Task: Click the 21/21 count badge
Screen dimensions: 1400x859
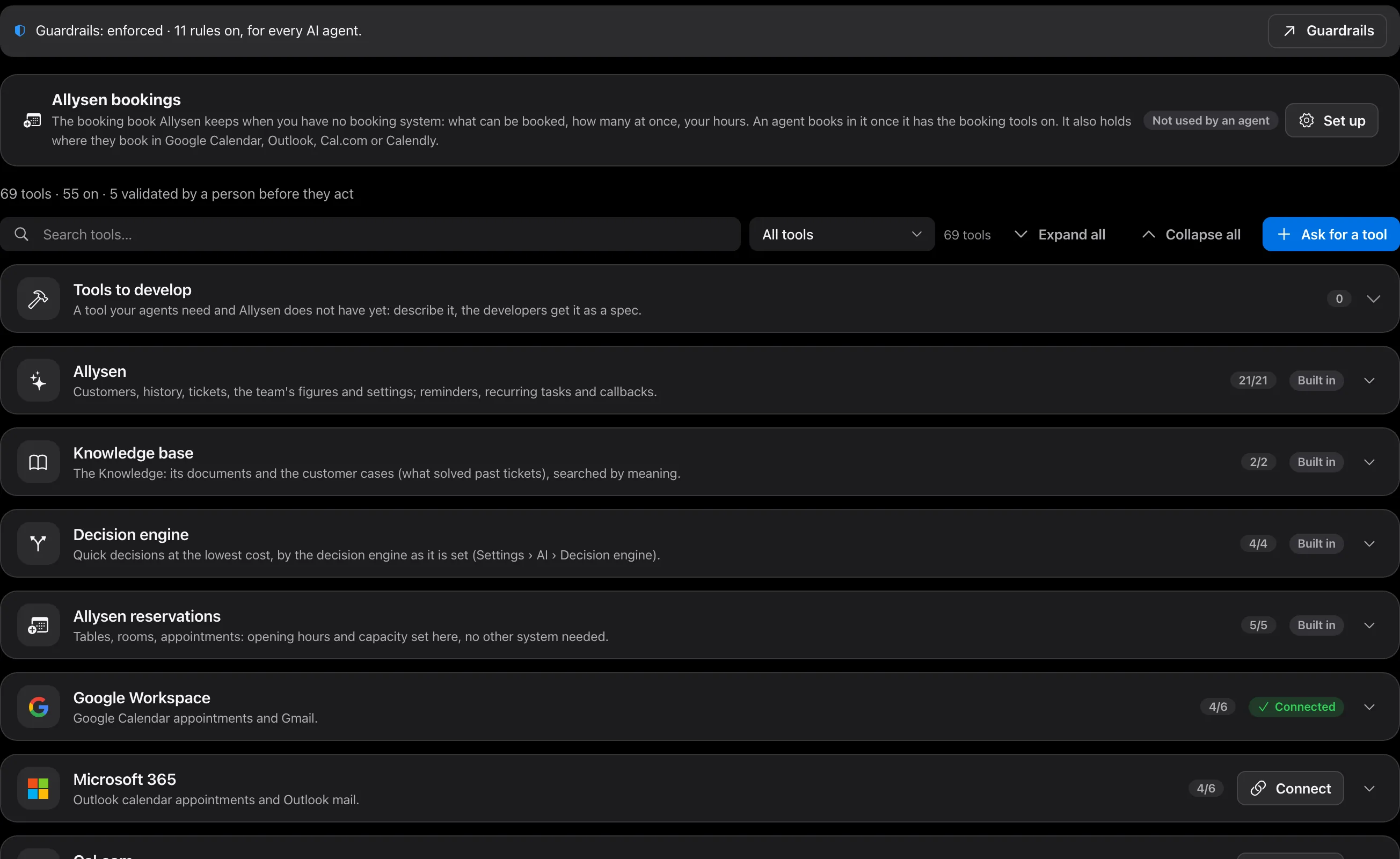Action: pos(1253,380)
